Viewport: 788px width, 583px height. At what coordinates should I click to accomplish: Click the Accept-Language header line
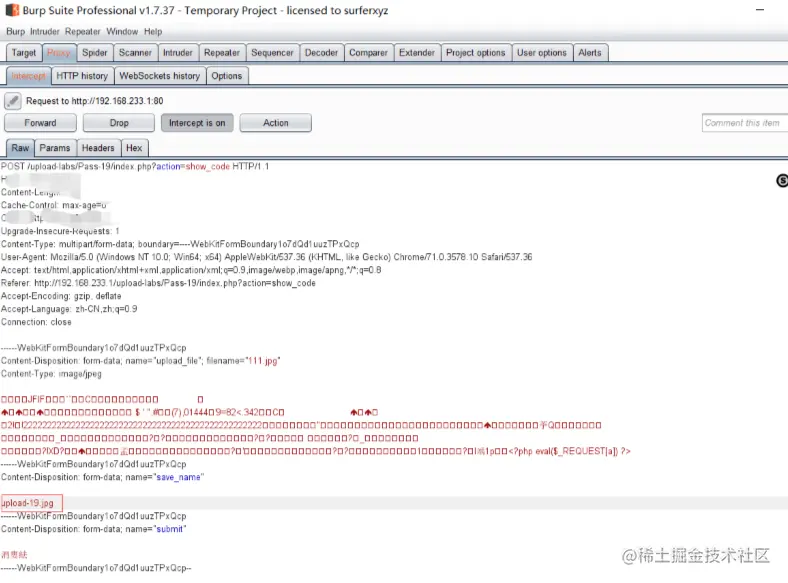tap(69, 309)
